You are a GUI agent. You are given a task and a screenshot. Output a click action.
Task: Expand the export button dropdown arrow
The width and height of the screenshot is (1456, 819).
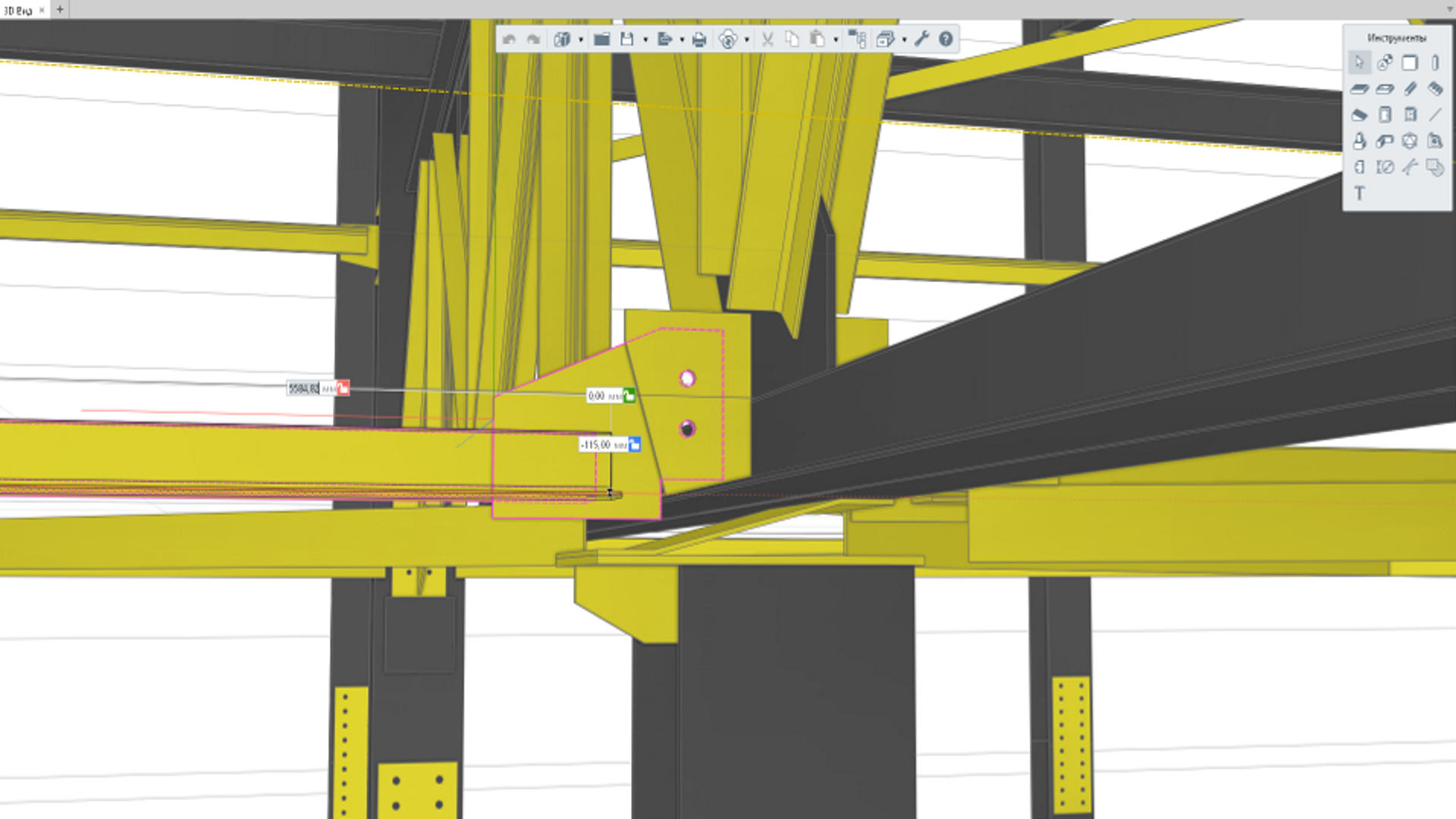[x=681, y=39]
